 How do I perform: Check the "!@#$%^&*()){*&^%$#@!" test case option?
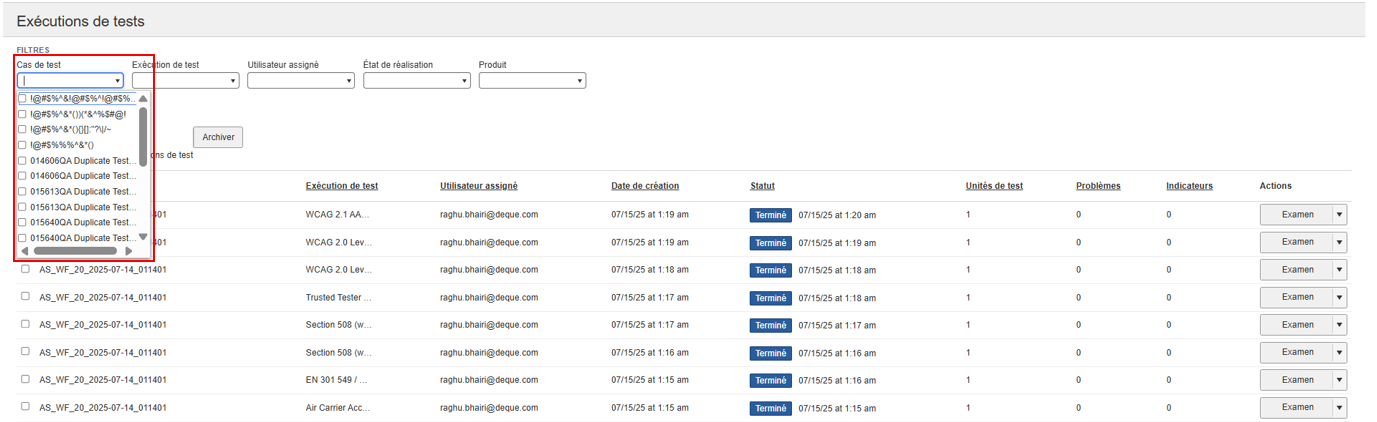(x=23, y=114)
